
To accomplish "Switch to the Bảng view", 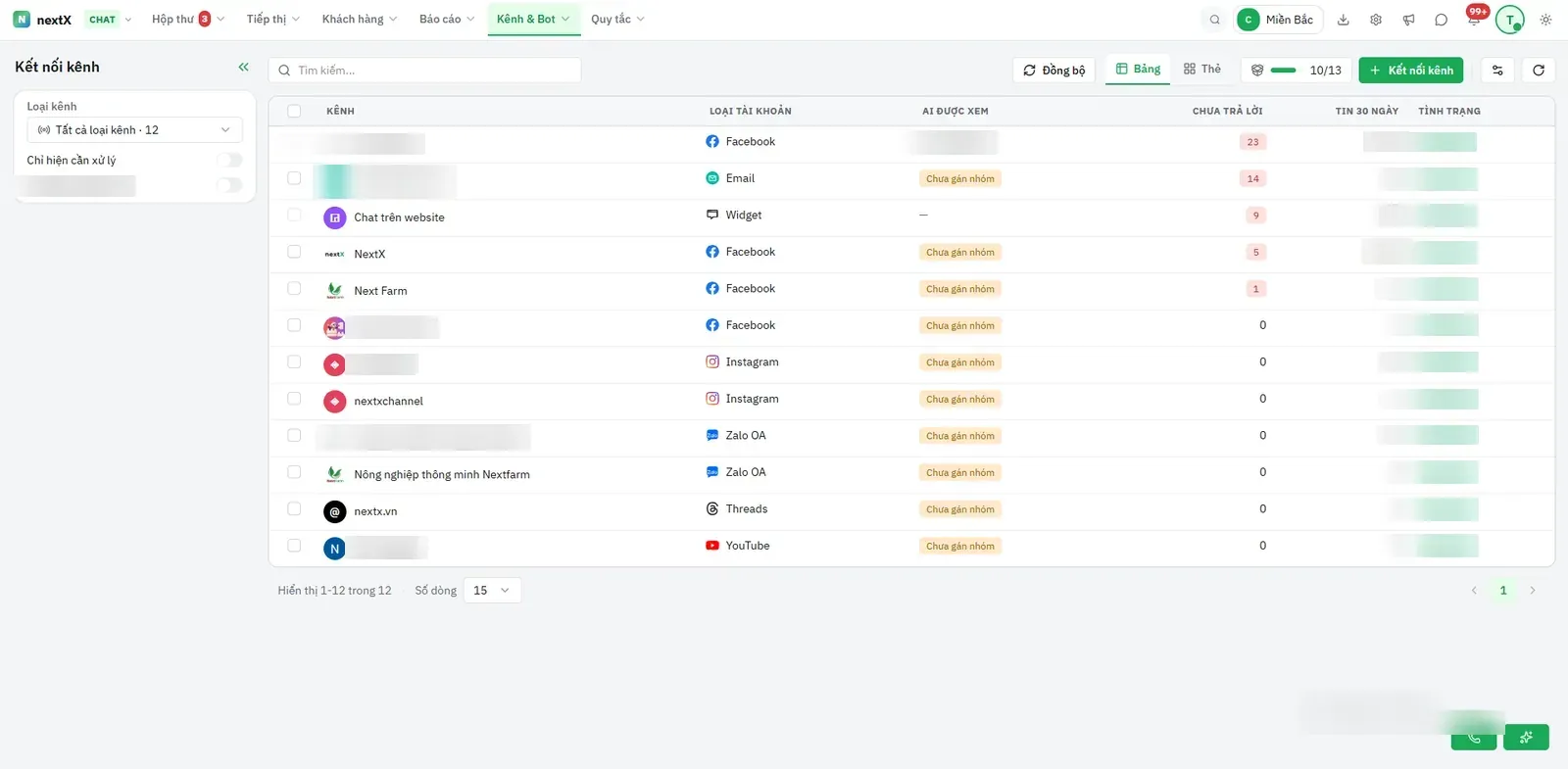I will (1138, 70).
